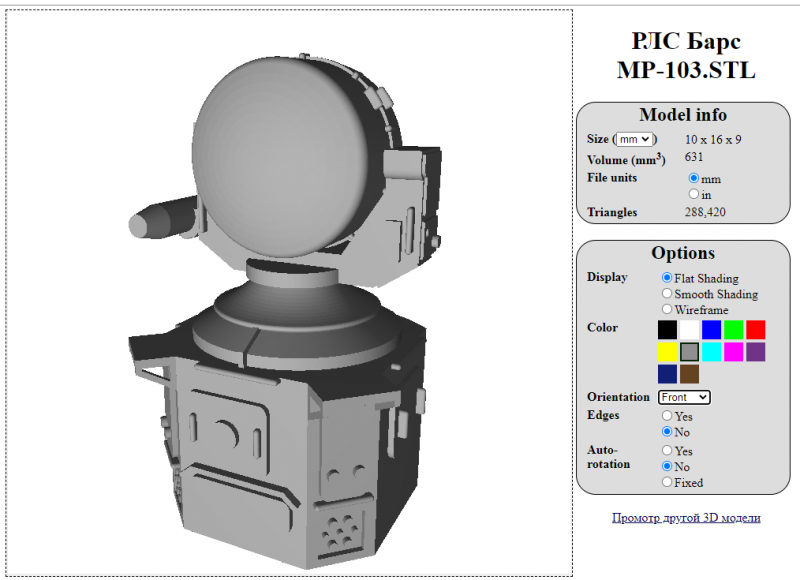Enable Auto-rotation by selecting Yes
800x580 pixels.
coord(667,451)
